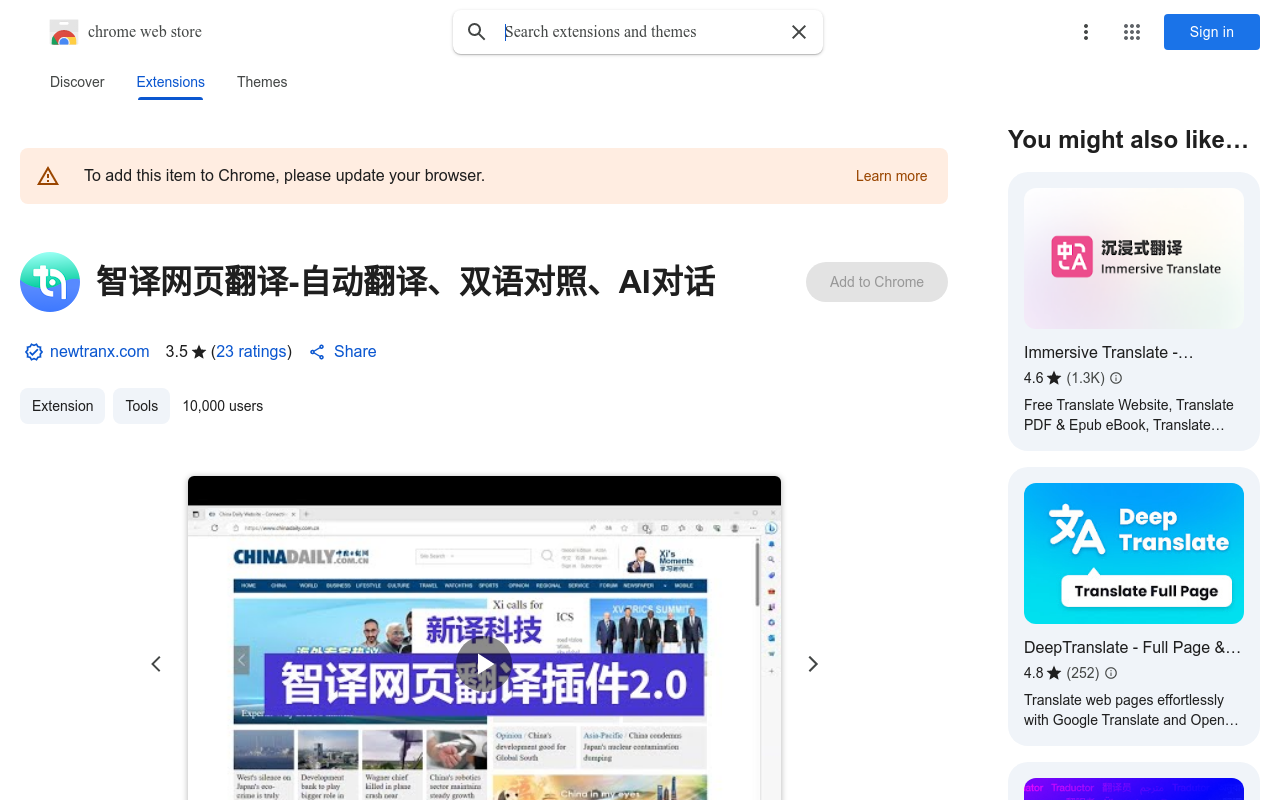Screen dimensions: 1280x800
Task: Click the extension's teal logo icon
Action: (x=50, y=282)
